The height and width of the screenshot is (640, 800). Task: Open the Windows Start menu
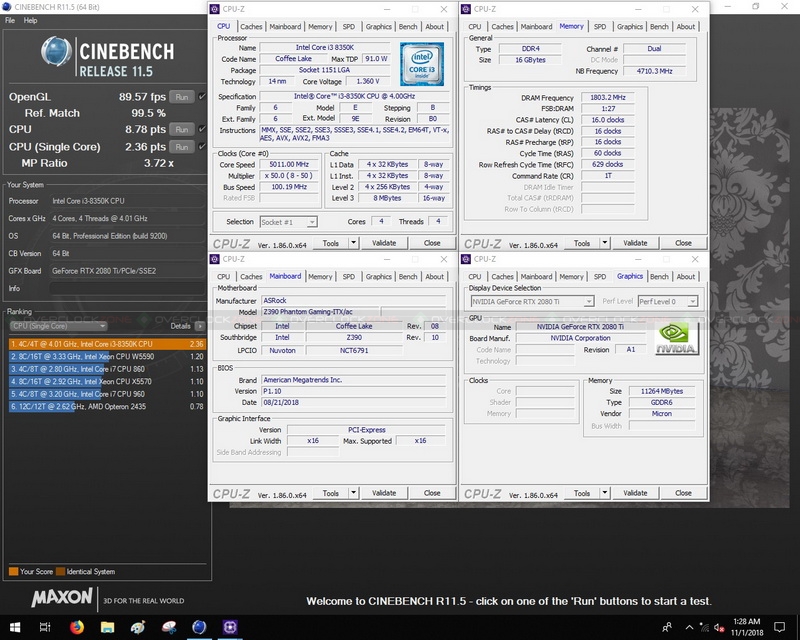(15, 627)
